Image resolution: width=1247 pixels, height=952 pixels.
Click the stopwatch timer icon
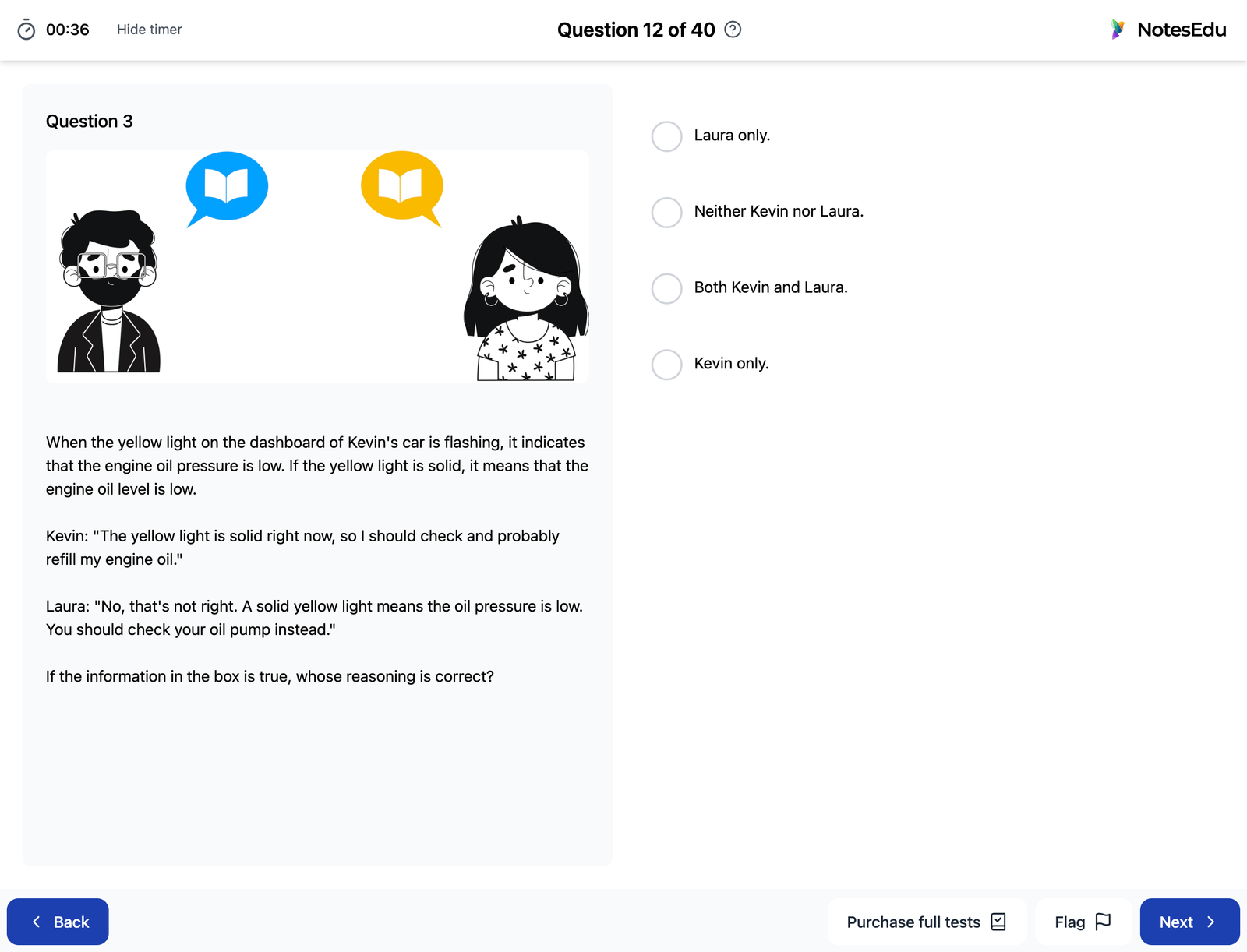click(26, 30)
